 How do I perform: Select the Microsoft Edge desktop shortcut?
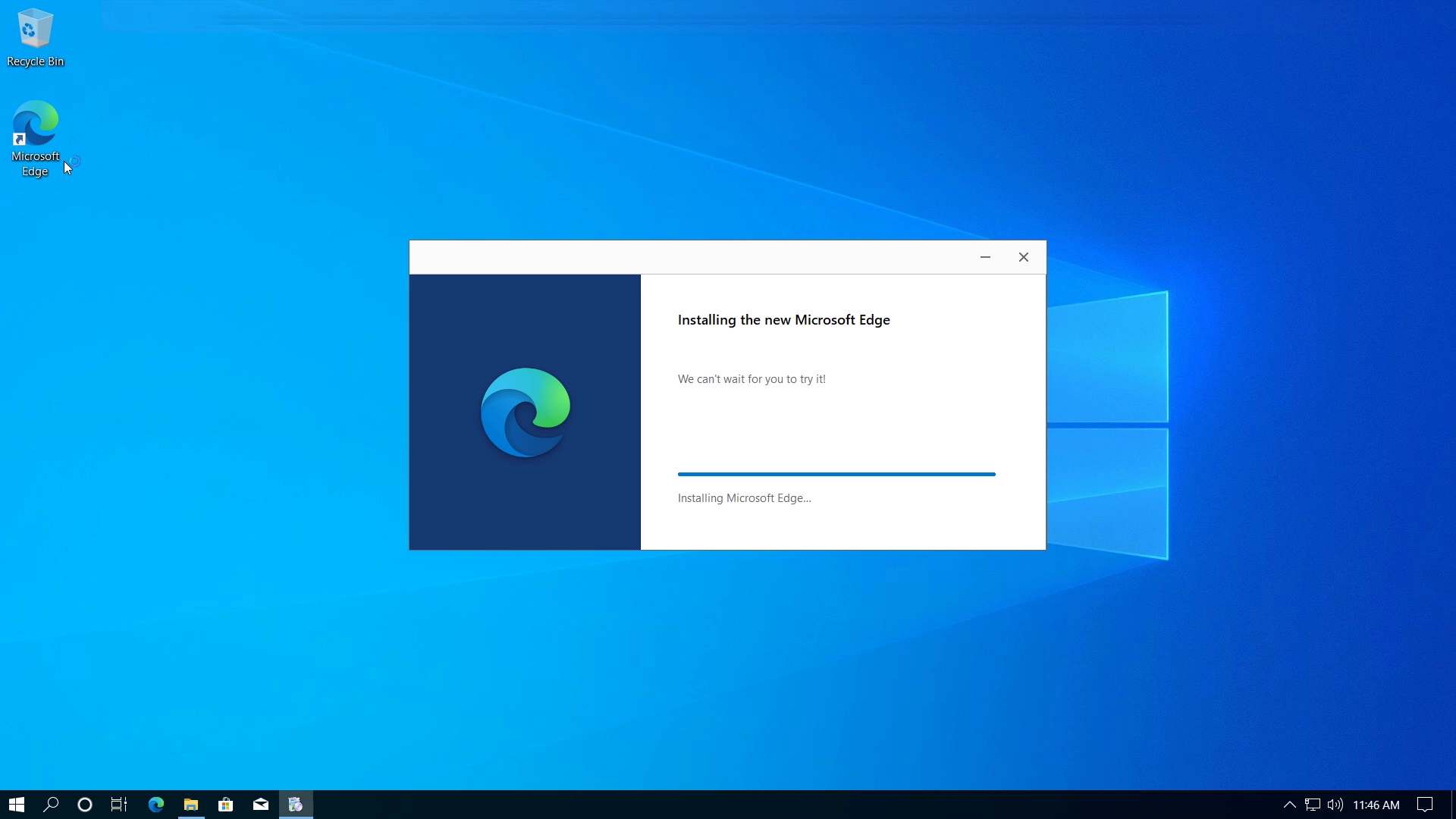(35, 139)
